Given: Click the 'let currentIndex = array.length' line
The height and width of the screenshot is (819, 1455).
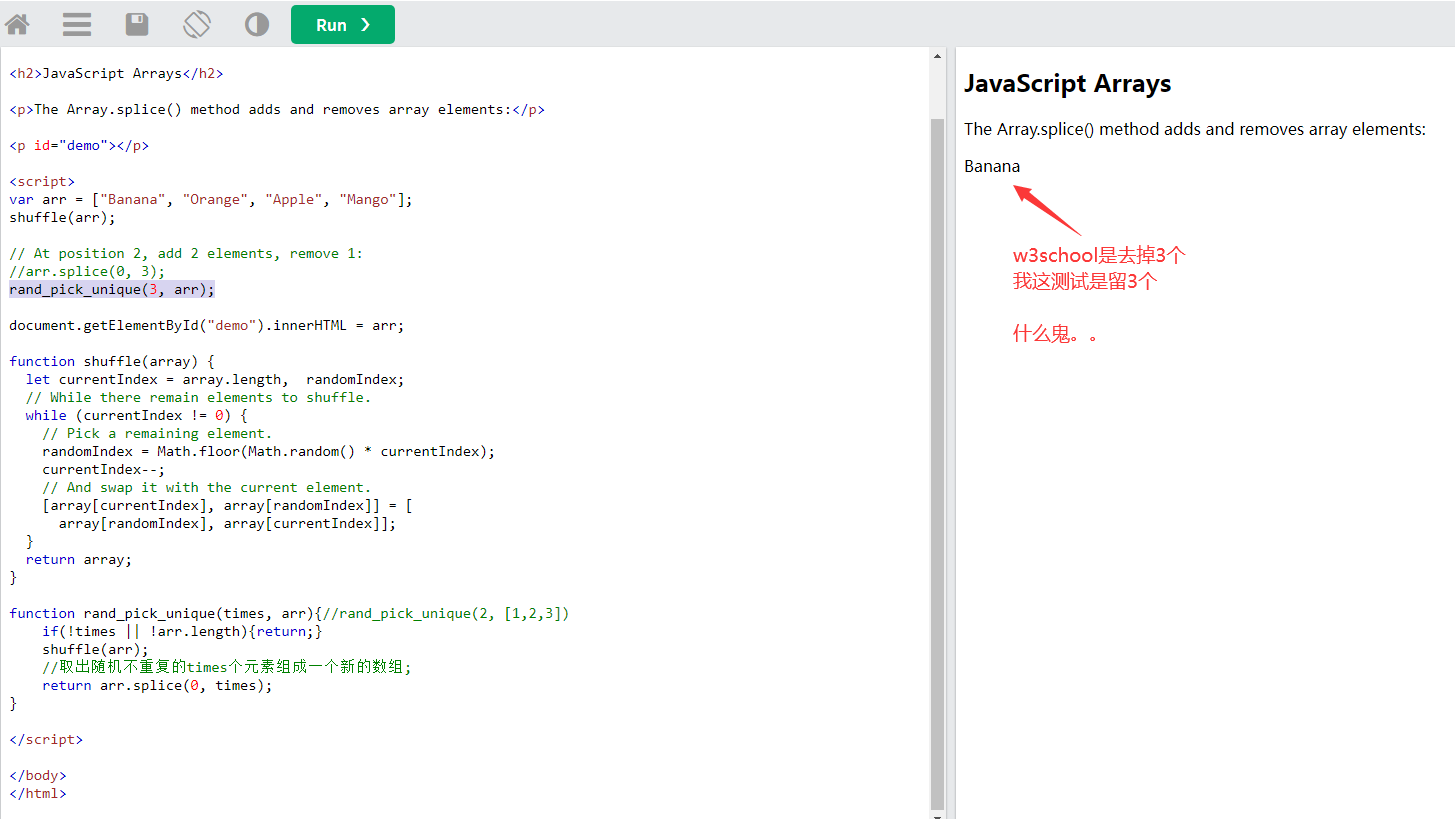Looking at the screenshot, I should tap(215, 379).
